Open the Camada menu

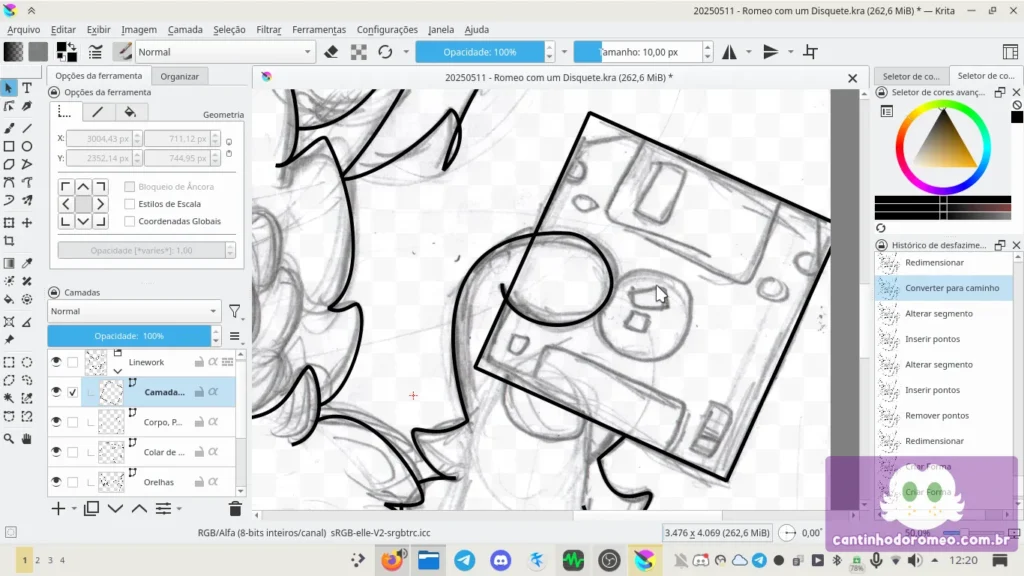tap(185, 29)
